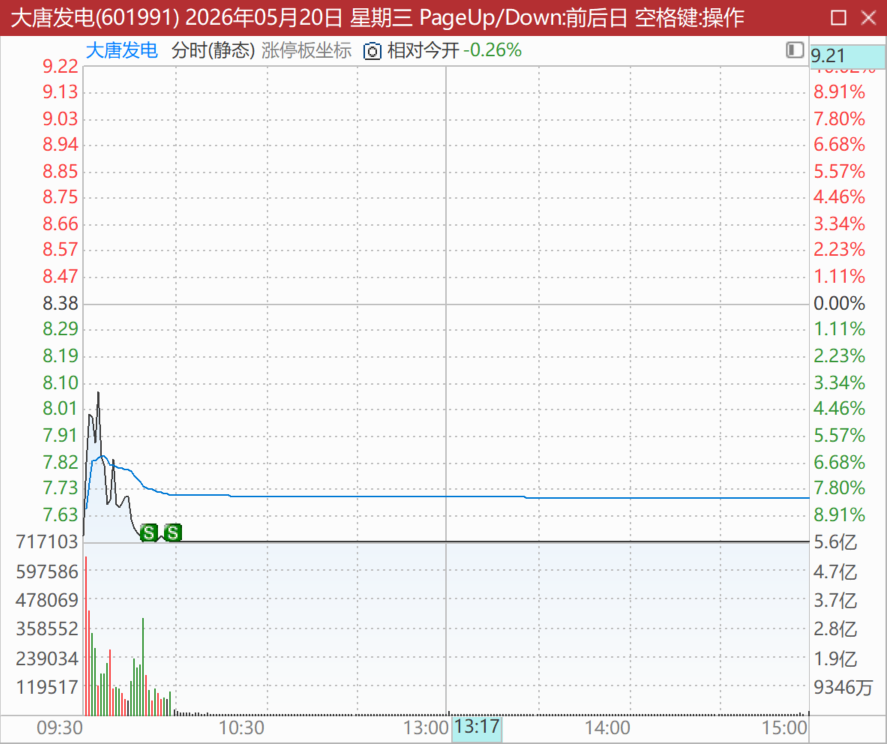Viewport: 887px width, 744px height.
Task: Click the 9346万 turnover axis label
Action: pos(843,687)
